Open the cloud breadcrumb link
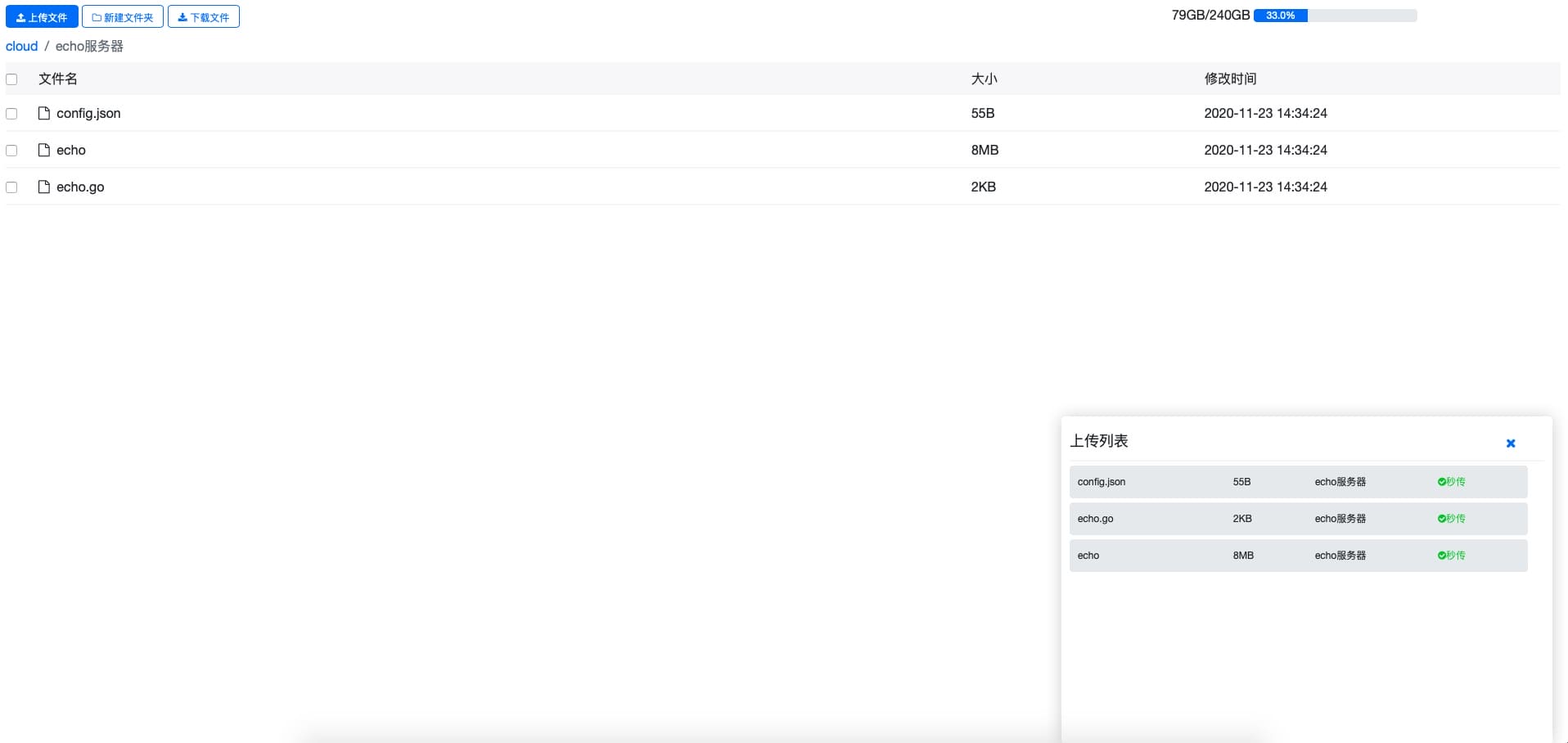 (21, 47)
